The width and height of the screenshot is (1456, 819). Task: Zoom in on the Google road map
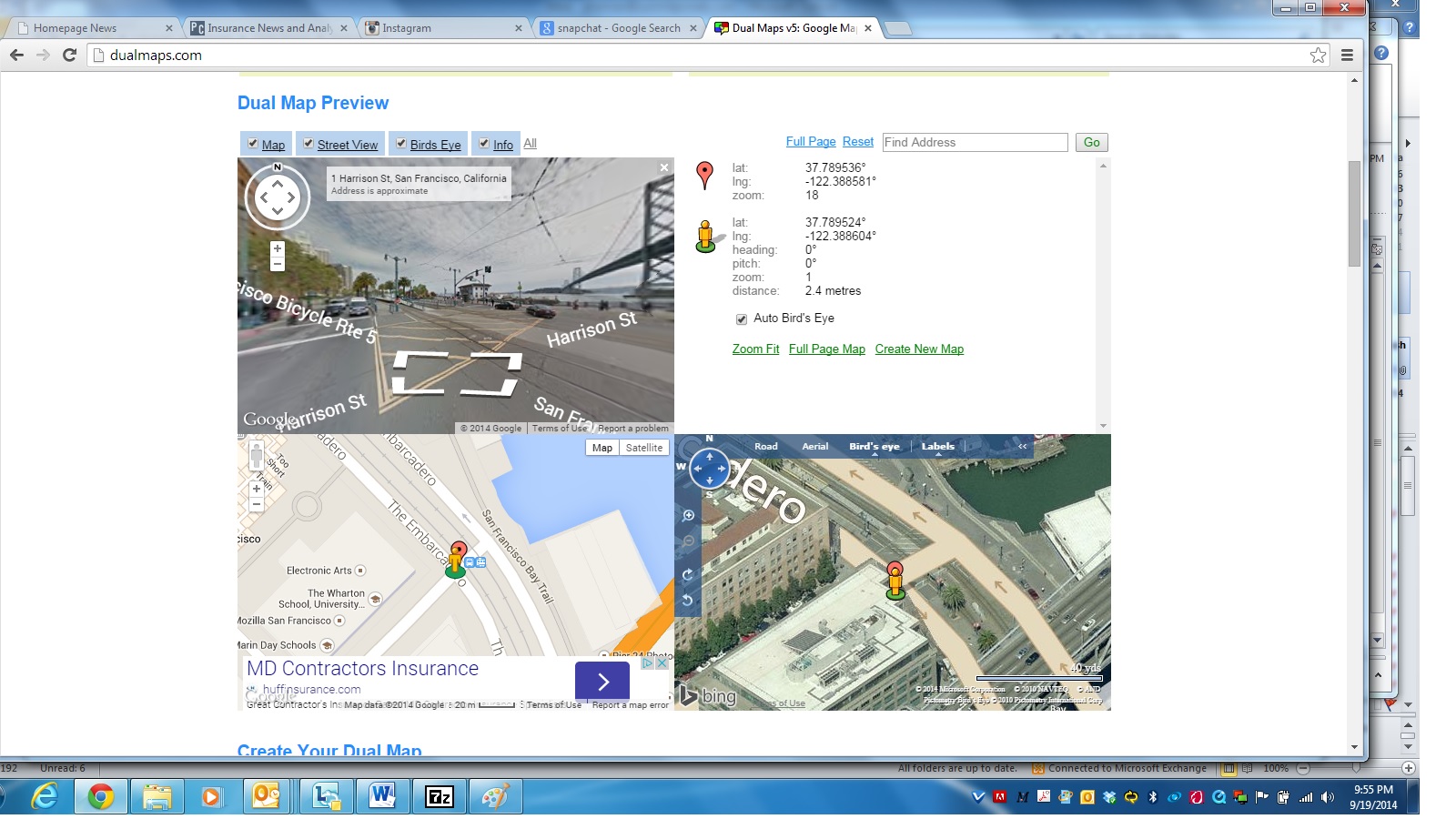(257, 489)
